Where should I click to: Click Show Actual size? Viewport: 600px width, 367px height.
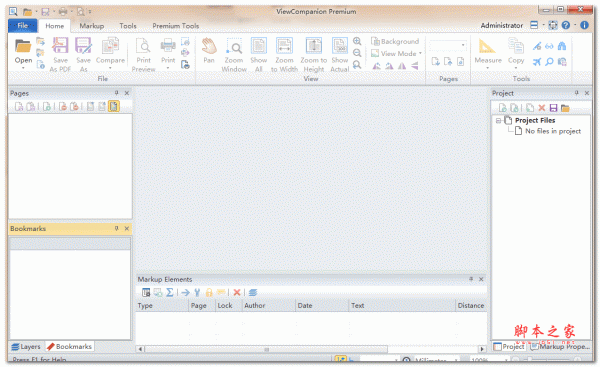tap(339, 46)
